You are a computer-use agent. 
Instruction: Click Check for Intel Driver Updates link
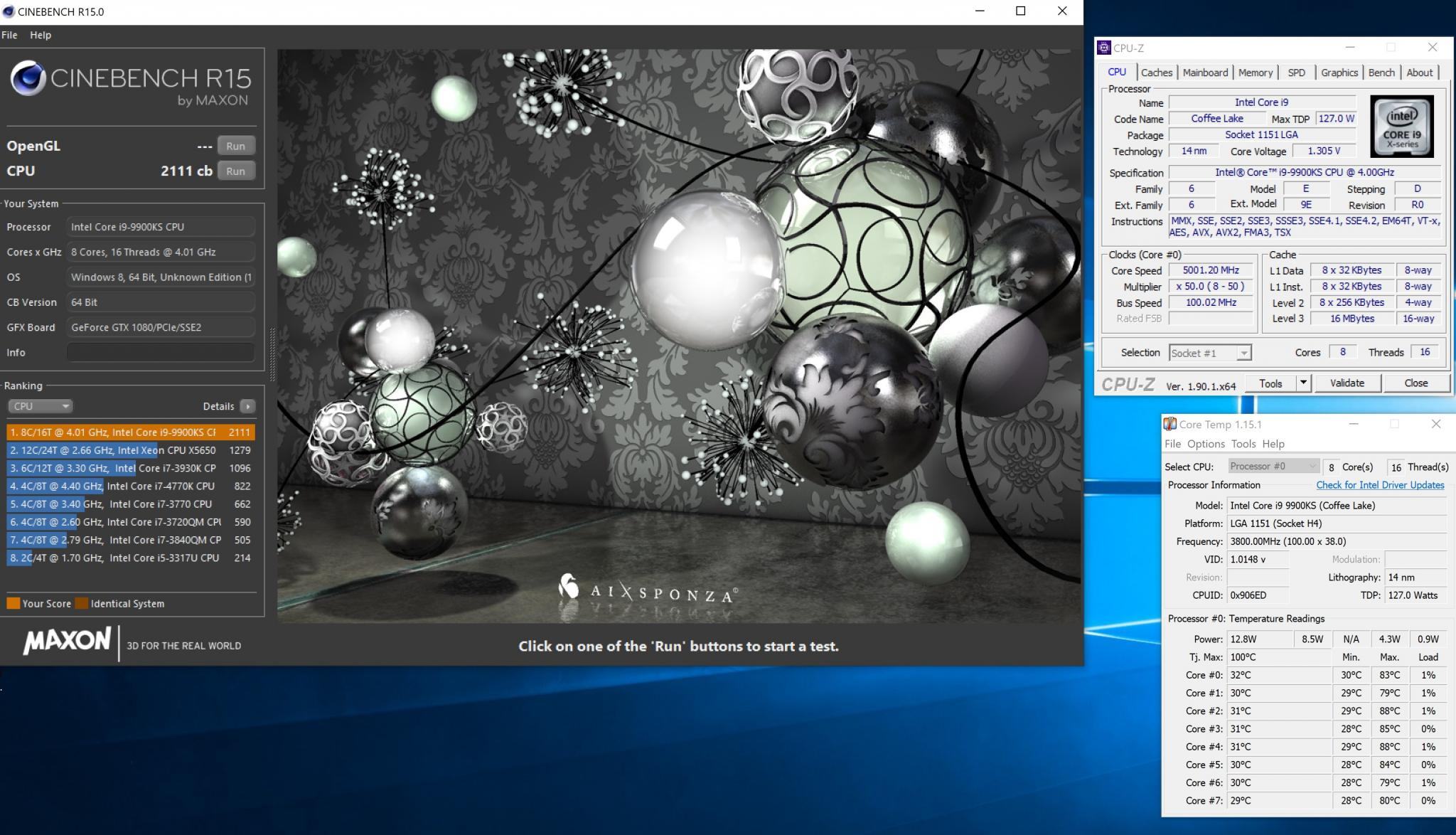click(x=1380, y=485)
